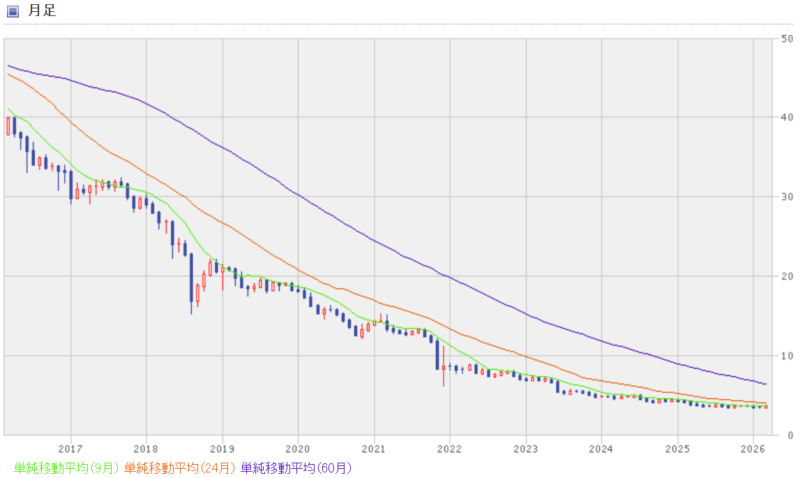Image resolution: width=800 pixels, height=478 pixels.
Task: Pick the 2022 year axis label
Action: click(x=449, y=448)
